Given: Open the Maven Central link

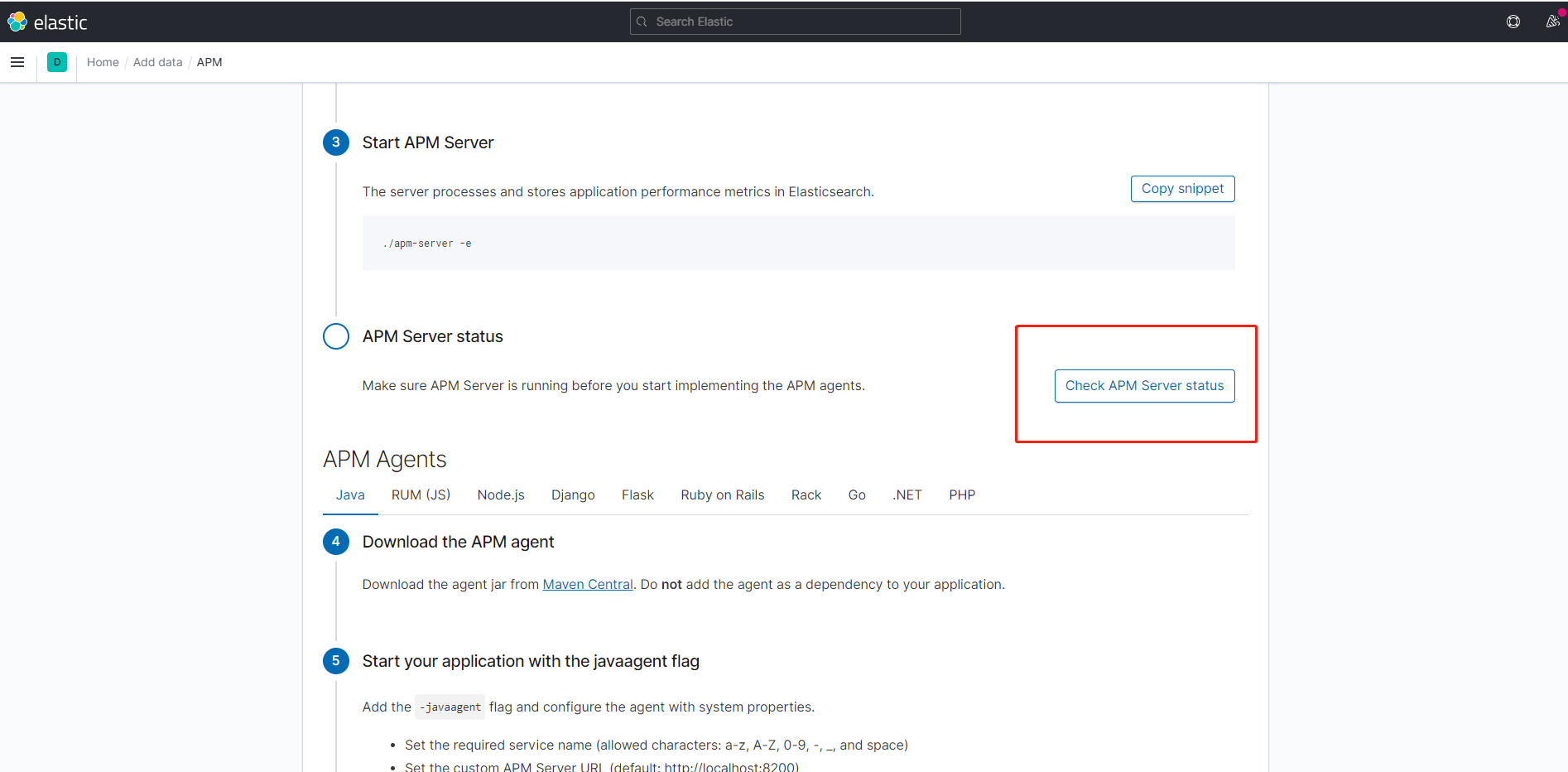Looking at the screenshot, I should pyautogui.click(x=588, y=584).
